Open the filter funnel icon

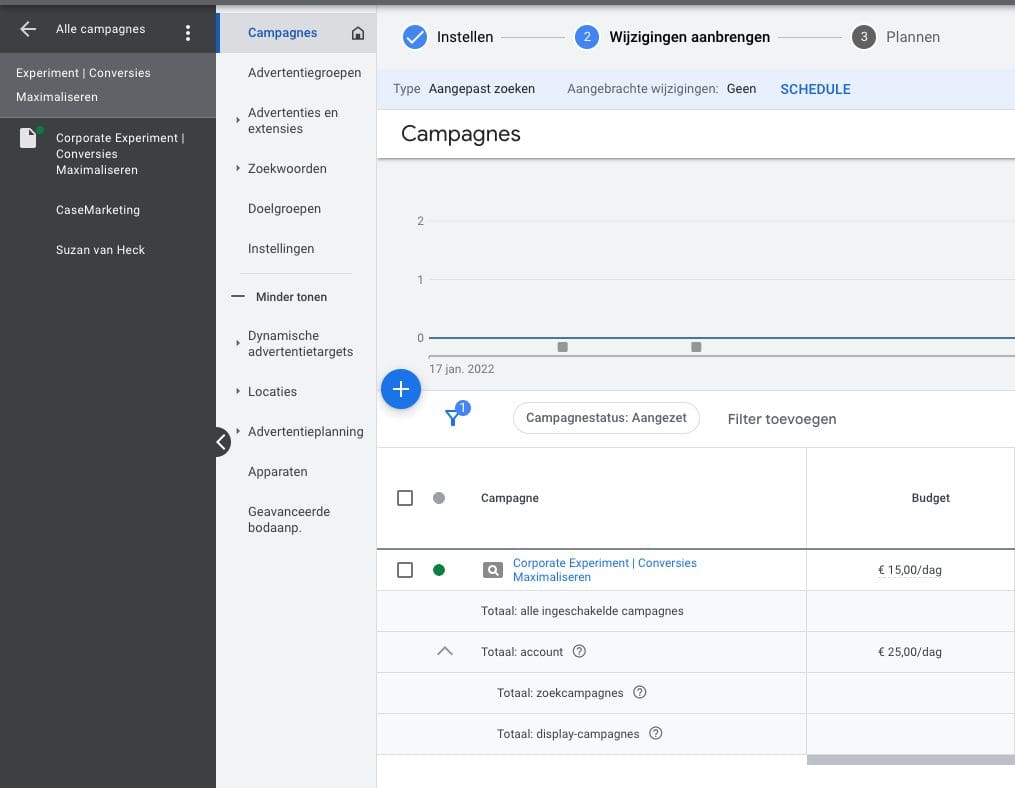pos(453,418)
